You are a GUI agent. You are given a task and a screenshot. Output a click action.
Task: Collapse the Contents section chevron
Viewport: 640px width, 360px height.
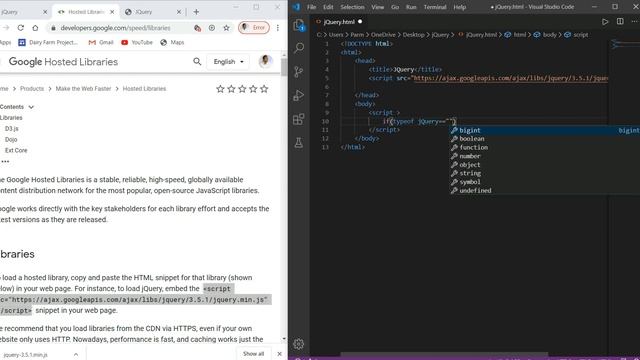(x=31, y=107)
